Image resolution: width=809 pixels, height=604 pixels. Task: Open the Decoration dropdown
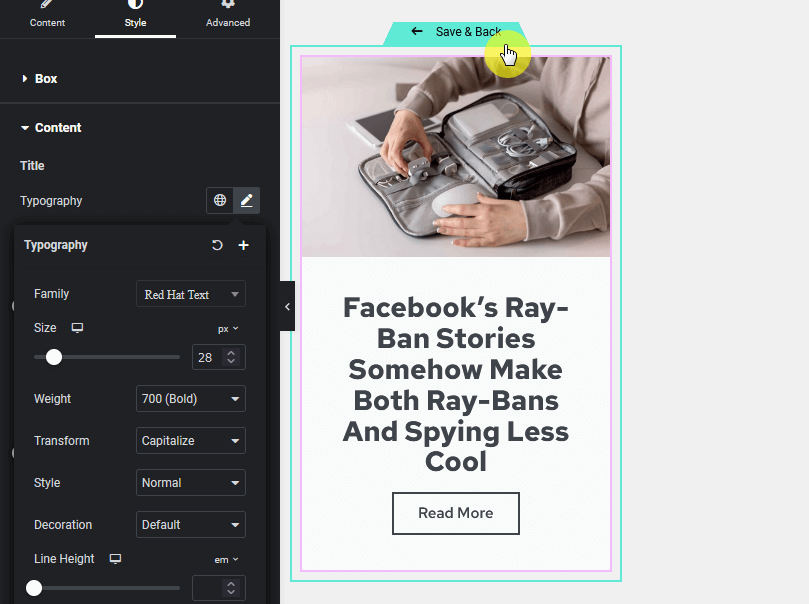coord(191,525)
